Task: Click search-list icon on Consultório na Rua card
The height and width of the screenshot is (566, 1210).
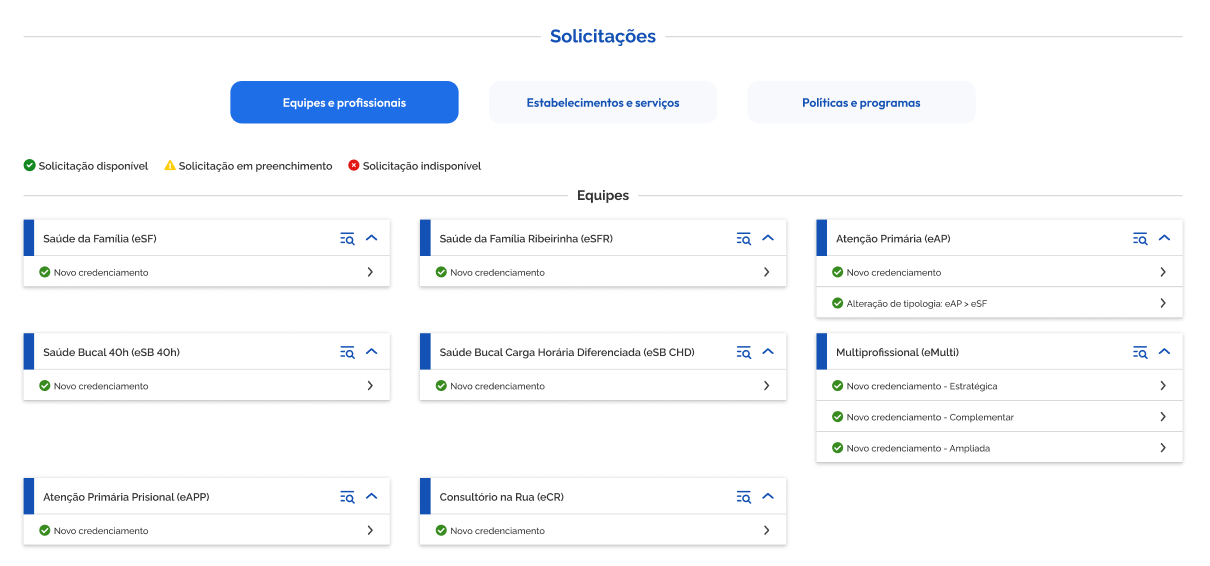Action: [744, 497]
